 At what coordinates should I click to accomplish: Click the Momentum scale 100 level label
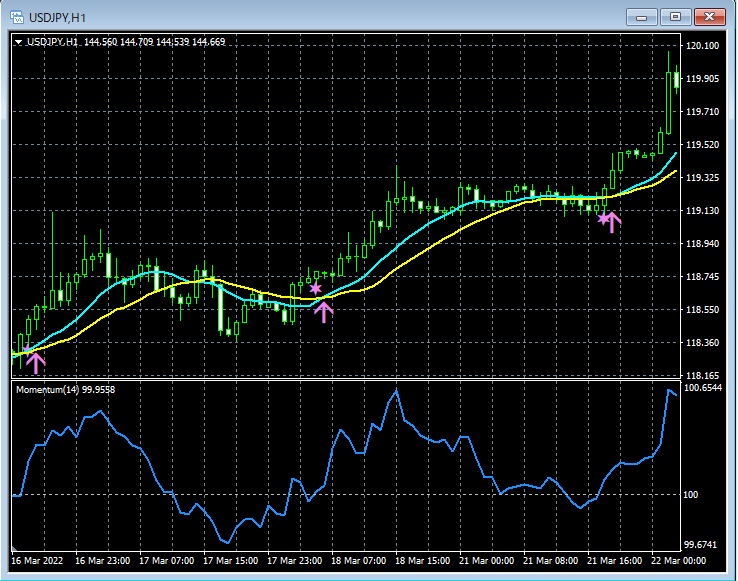[690, 494]
